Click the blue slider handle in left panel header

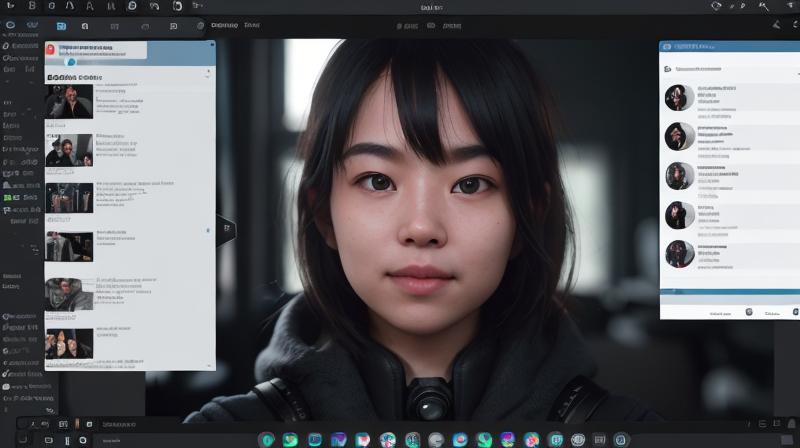tap(71, 62)
